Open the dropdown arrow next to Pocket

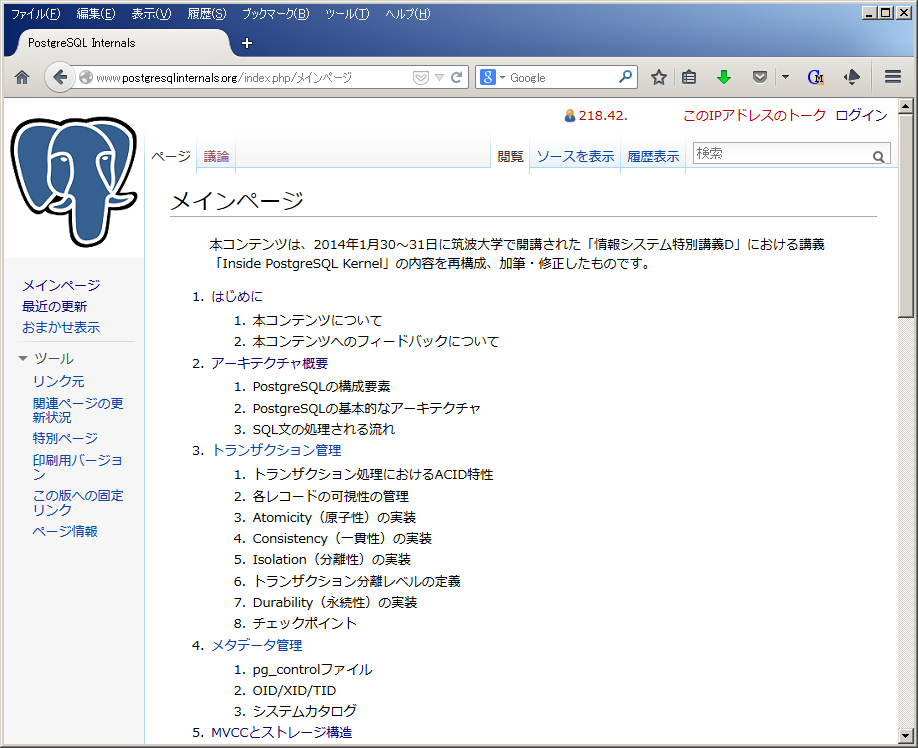click(x=785, y=77)
